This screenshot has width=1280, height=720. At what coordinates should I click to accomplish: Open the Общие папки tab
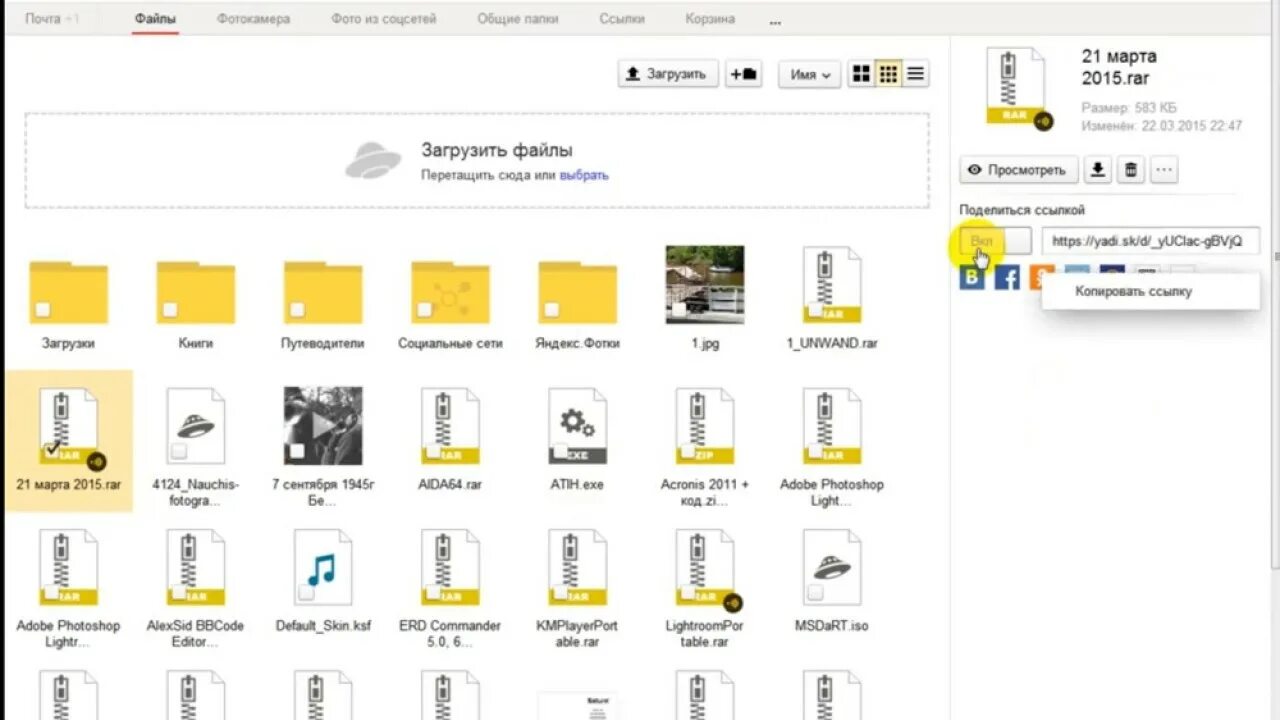518,19
